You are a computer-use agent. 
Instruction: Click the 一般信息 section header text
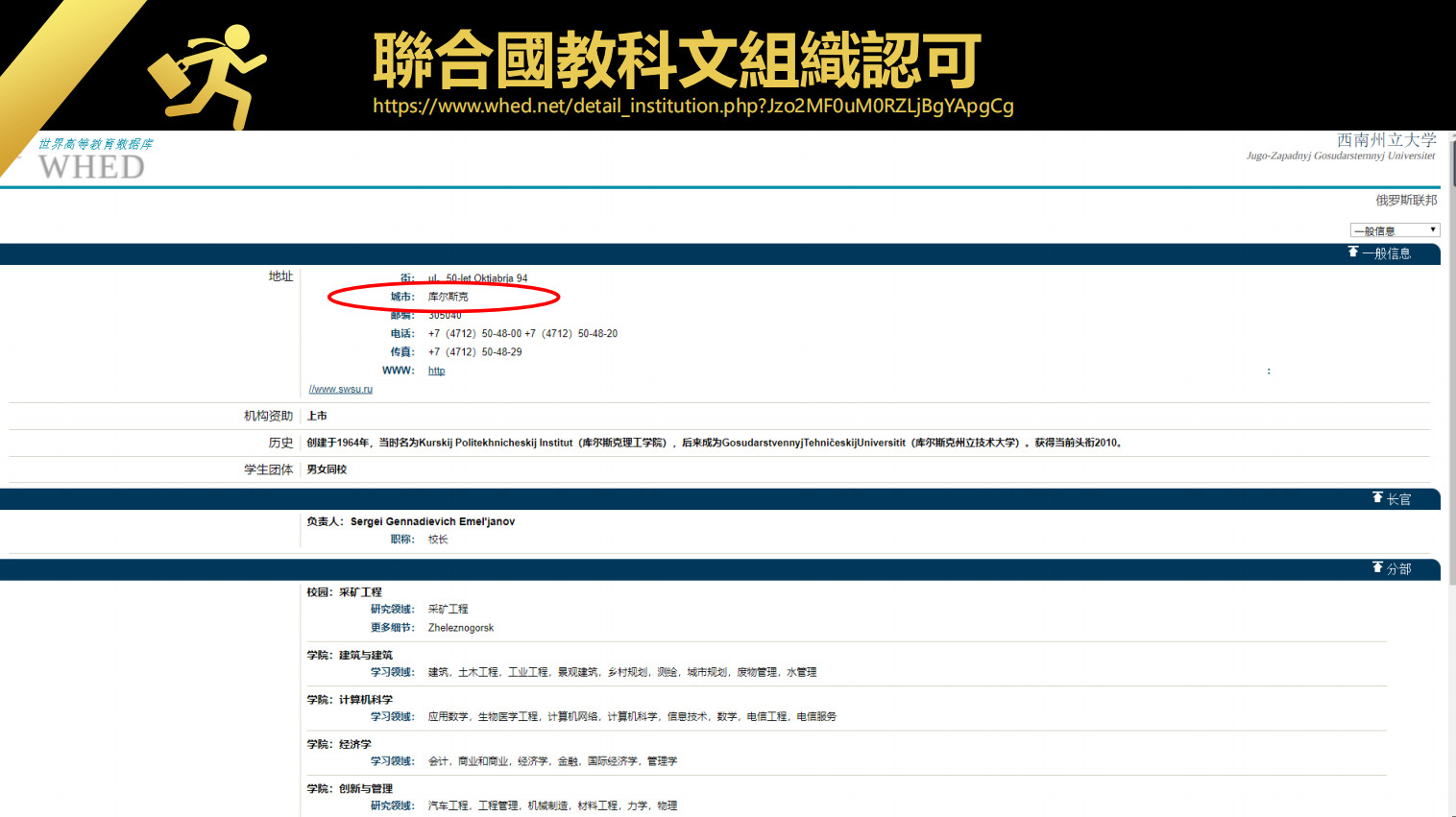pos(1387,253)
